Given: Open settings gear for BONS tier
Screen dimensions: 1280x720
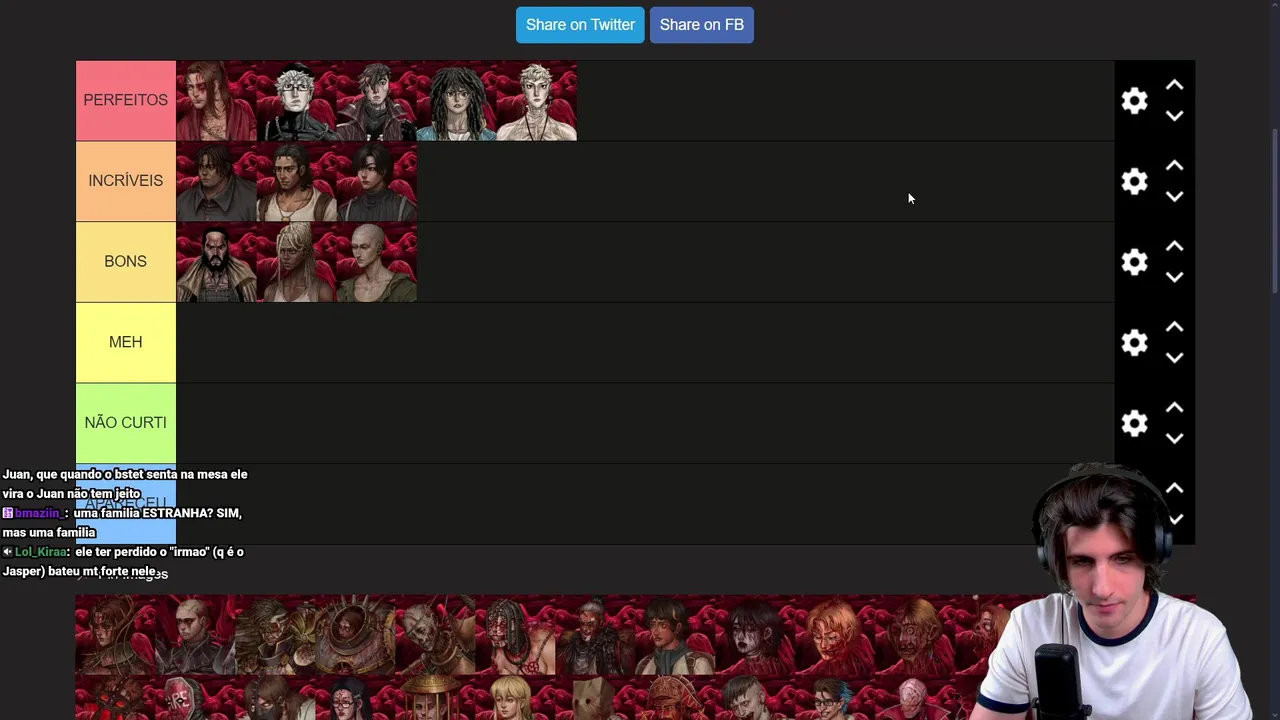Looking at the screenshot, I should click(1134, 262).
